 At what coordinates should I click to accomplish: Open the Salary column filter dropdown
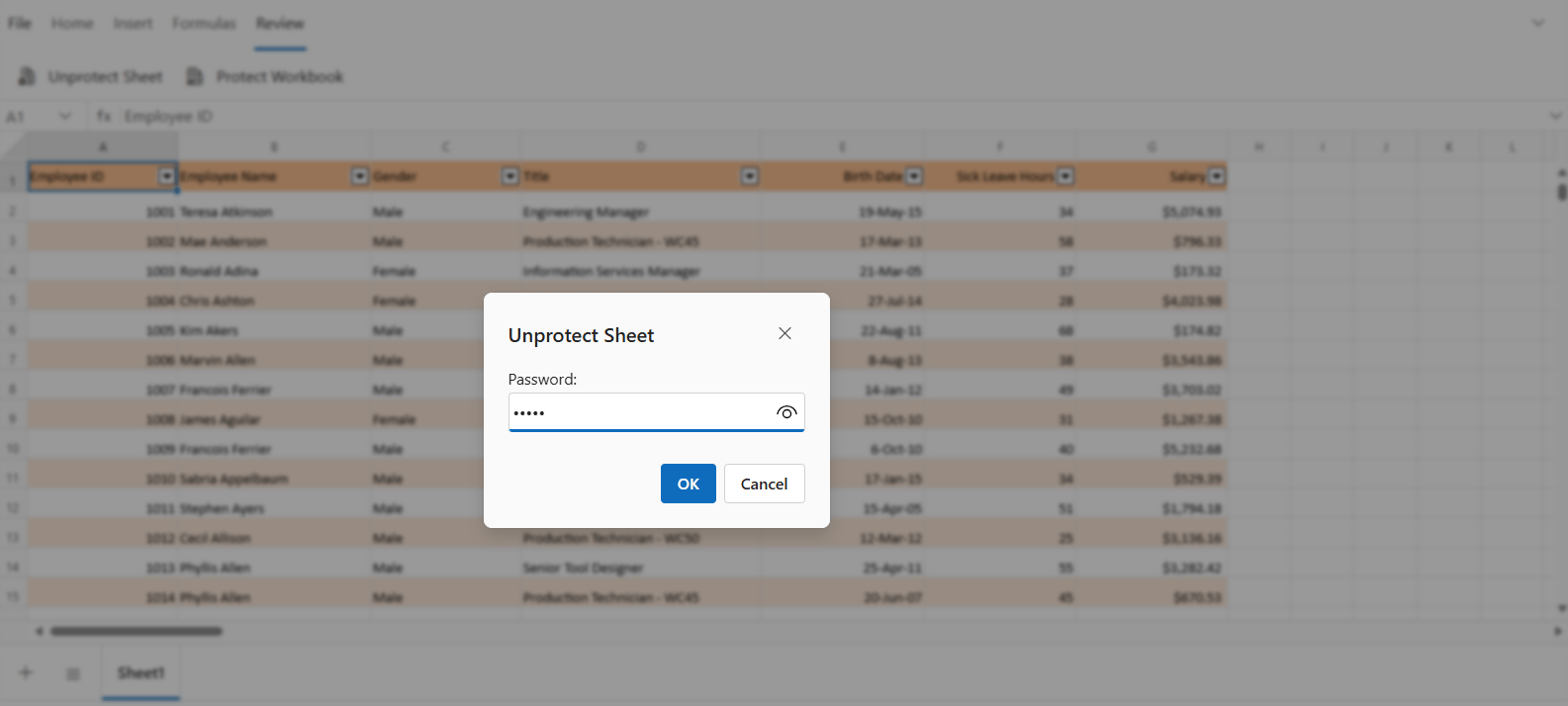coord(1217,176)
